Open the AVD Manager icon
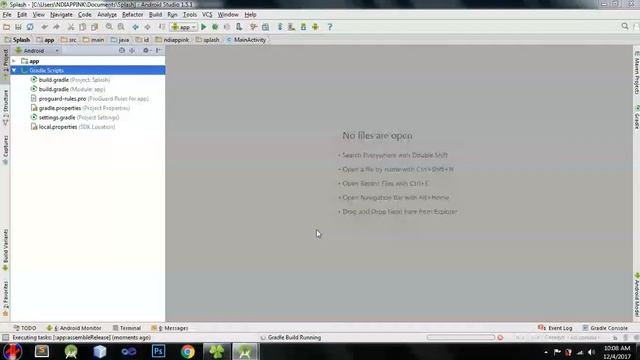The width and height of the screenshot is (640, 360). (x=291, y=27)
